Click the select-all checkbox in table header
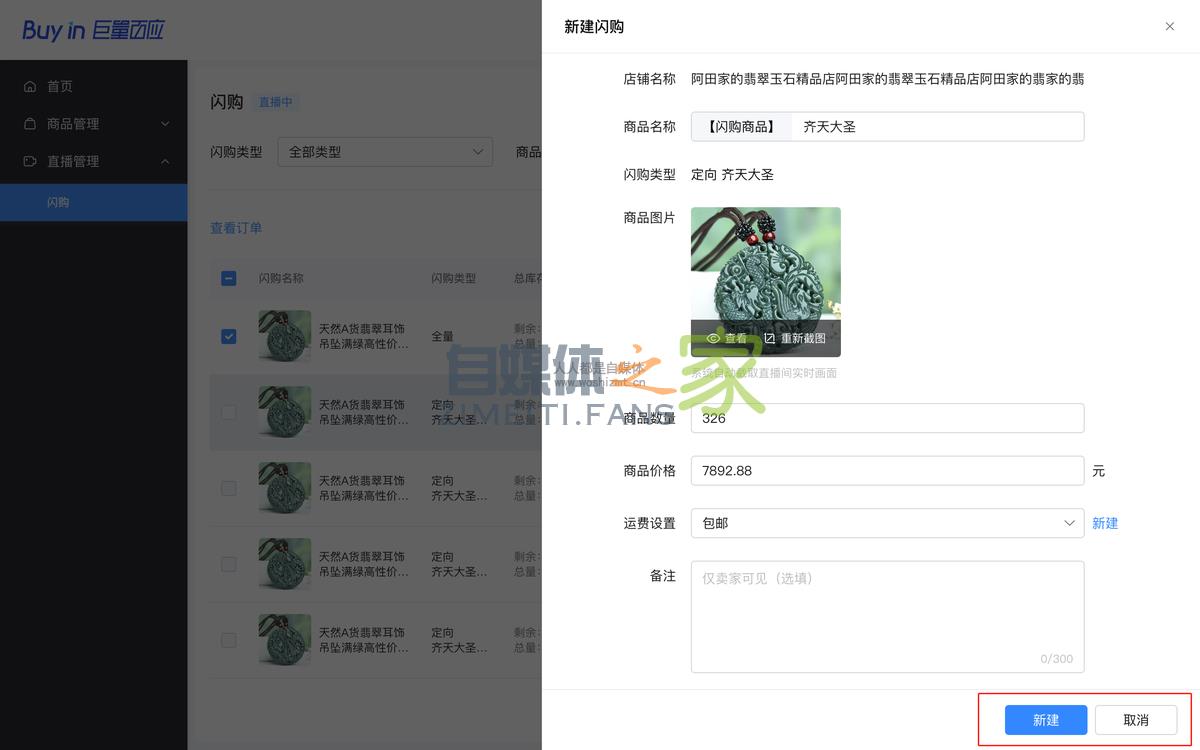This screenshot has width=1200, height=750. pyautogui.click(x=228, y=278)
